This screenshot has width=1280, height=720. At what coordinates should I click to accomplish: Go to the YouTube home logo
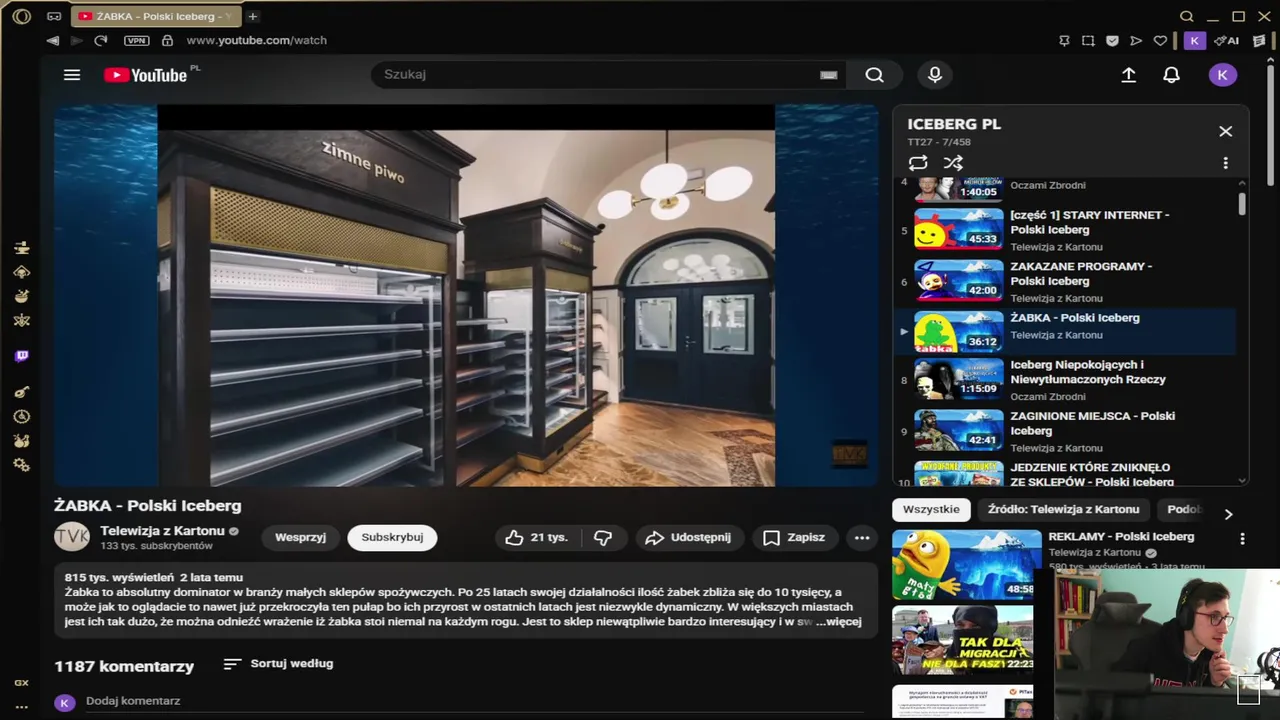(x=146, y=75)
